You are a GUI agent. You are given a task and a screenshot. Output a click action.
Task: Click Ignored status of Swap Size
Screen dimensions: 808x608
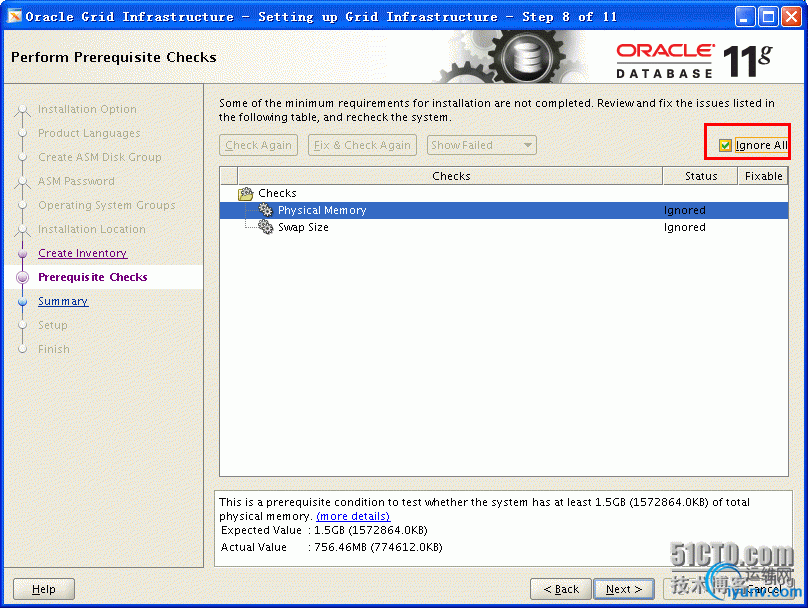coord(684,227)
